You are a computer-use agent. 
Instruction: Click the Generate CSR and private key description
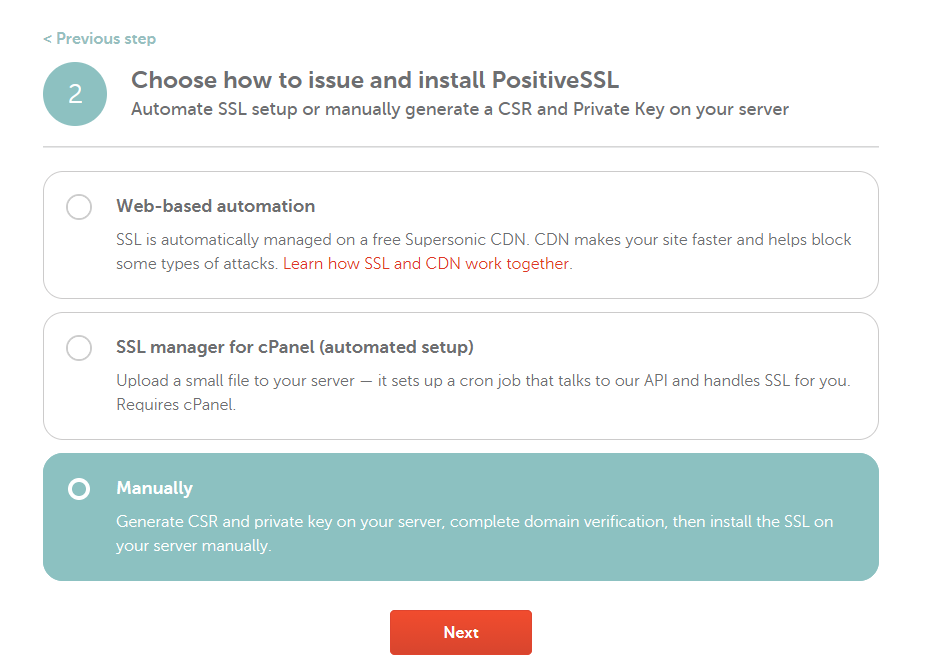pyautogui.click(x=474, y=522)
